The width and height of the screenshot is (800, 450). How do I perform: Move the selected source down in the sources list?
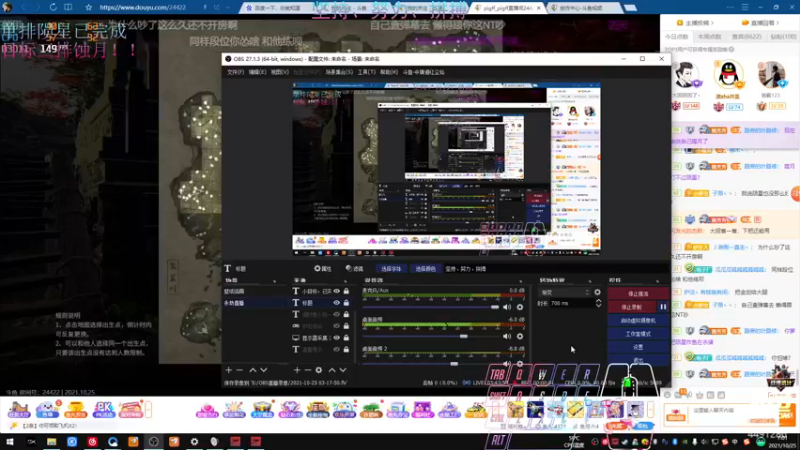[x=343, y=370]
